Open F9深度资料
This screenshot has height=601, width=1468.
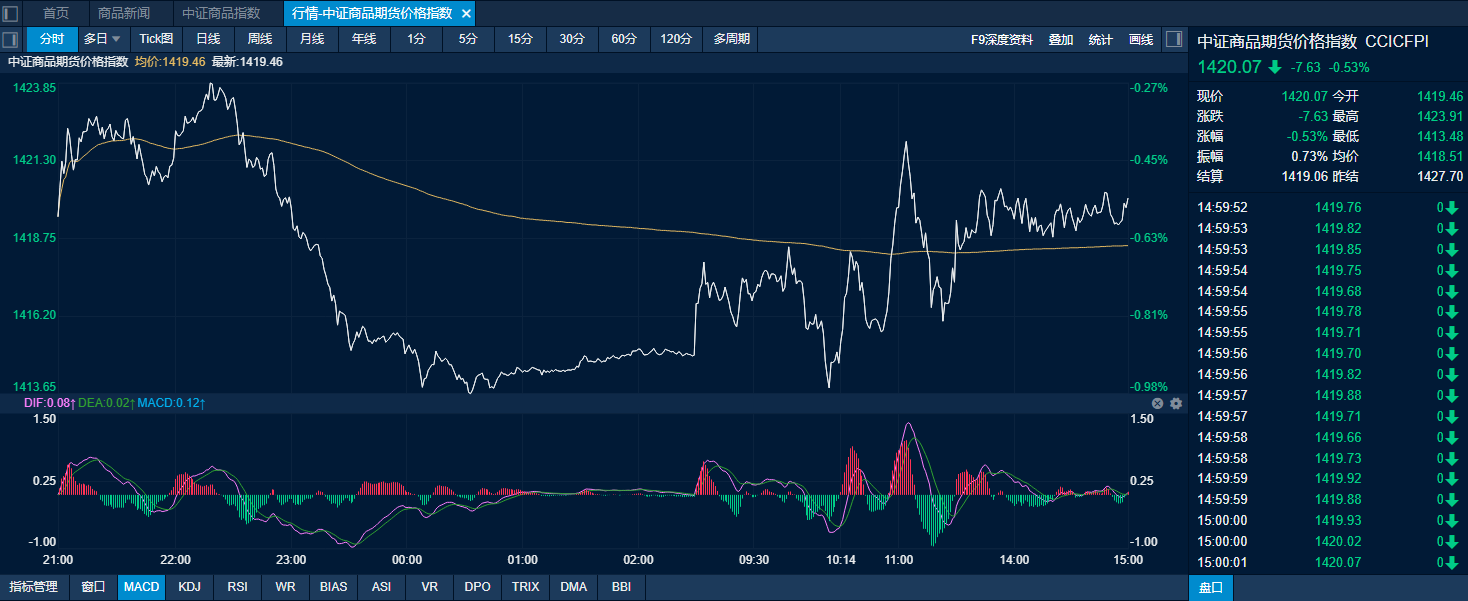pos(1001,39)
